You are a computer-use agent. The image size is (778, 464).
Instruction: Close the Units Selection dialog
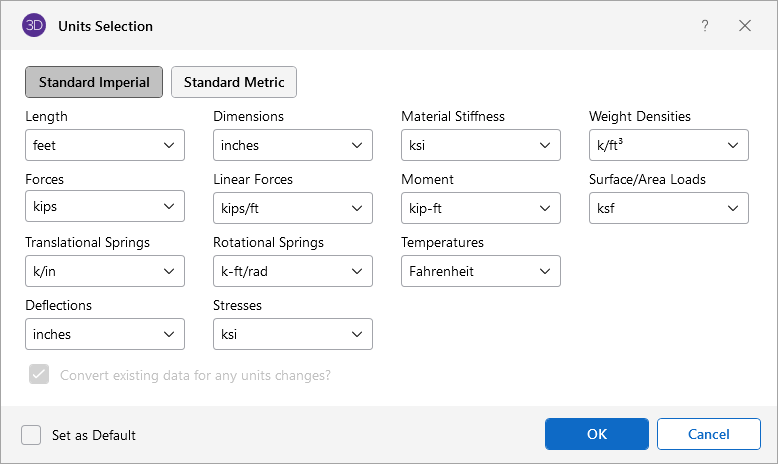pos(745,26)
